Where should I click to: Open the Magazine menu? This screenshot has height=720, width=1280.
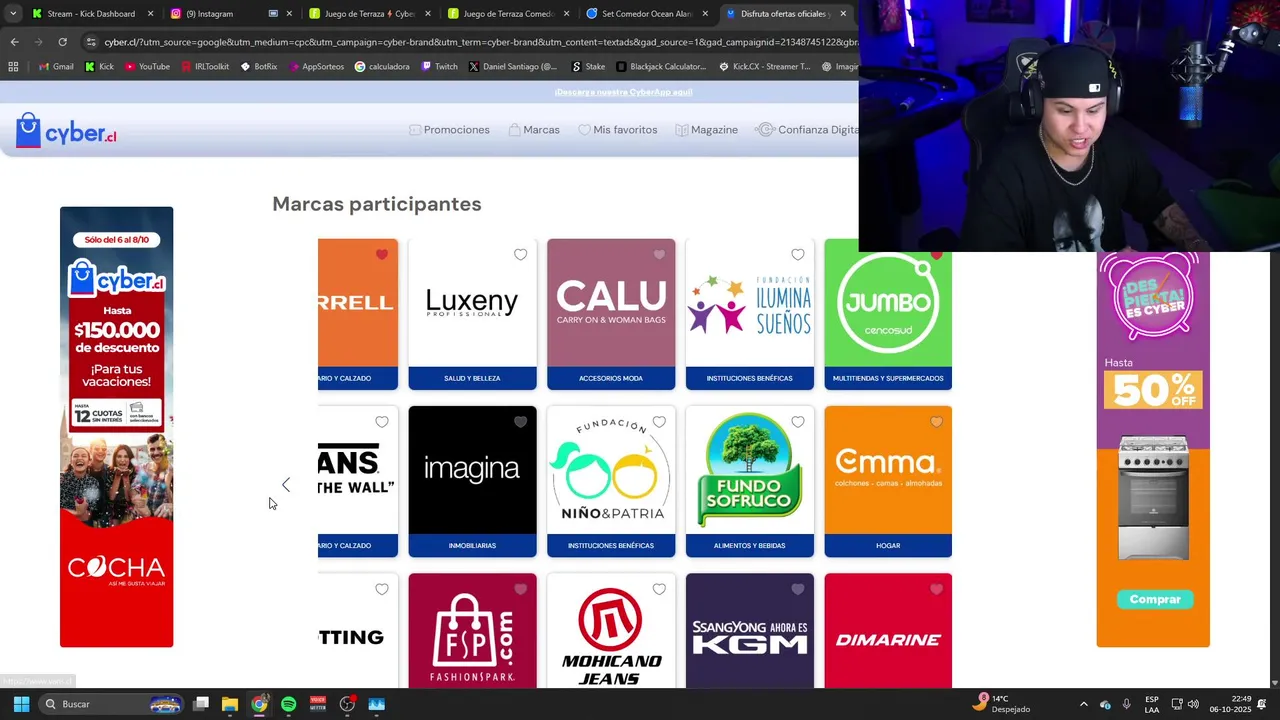tap(706, 130)
